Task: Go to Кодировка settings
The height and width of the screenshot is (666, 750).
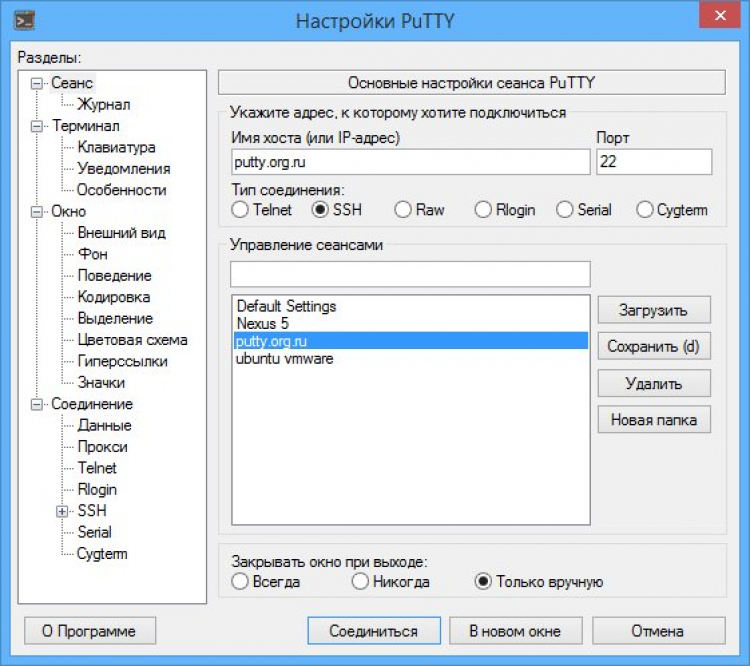Action: tap(114, 297)
